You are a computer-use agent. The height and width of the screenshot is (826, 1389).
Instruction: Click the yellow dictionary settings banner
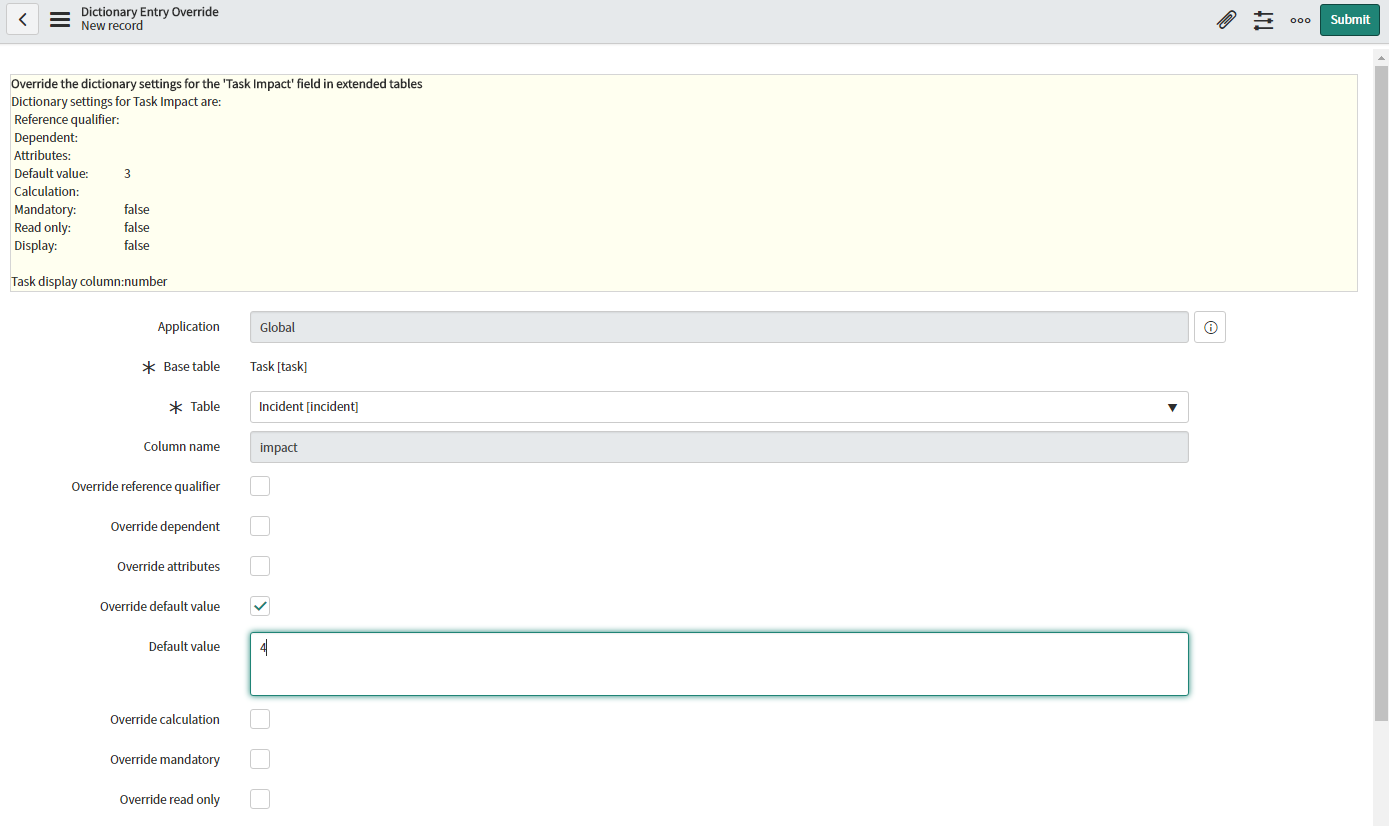point(685,182)
